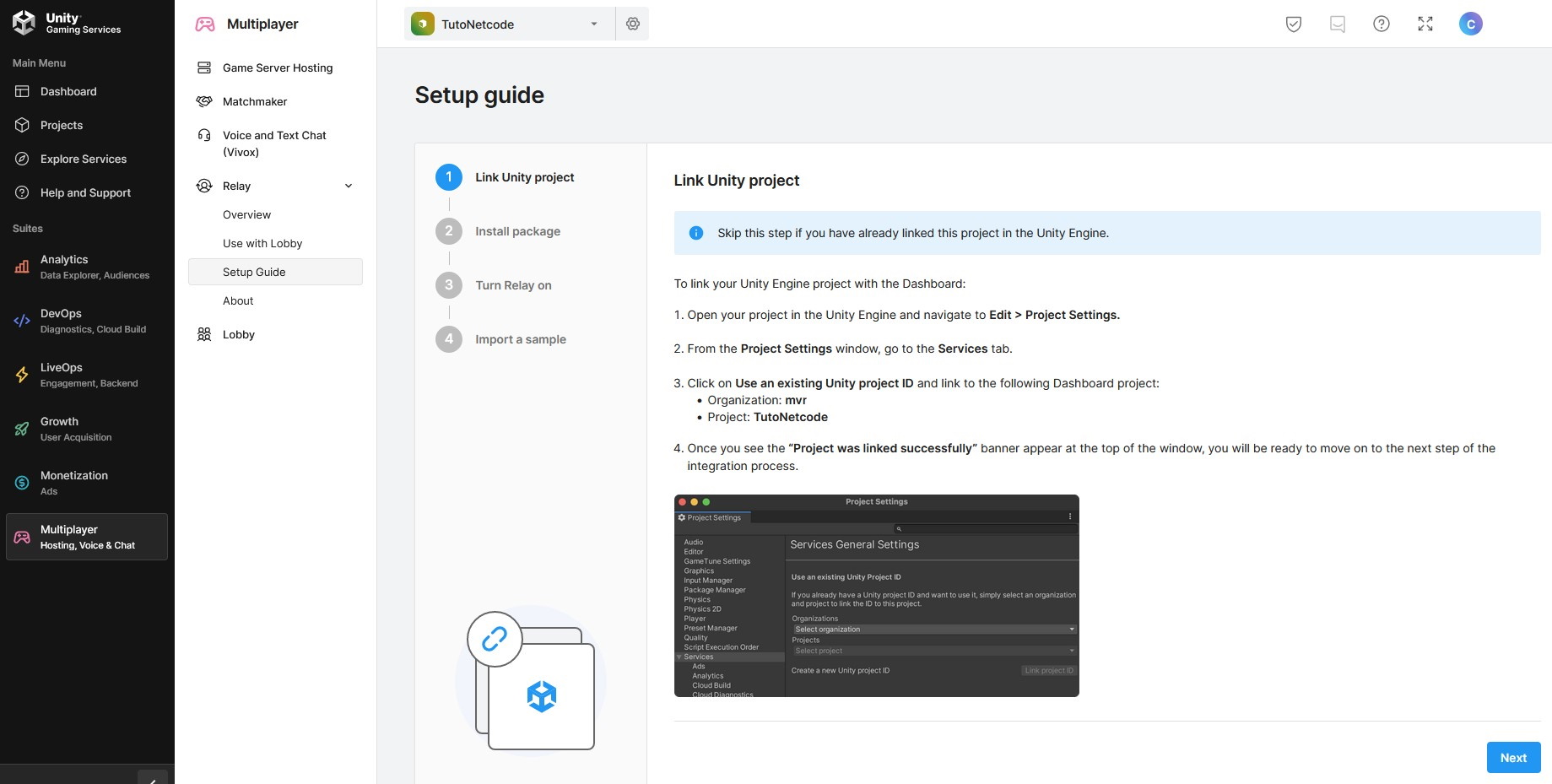
Task: Toggle fullscreen expand icon
Action: (1425, 24)
